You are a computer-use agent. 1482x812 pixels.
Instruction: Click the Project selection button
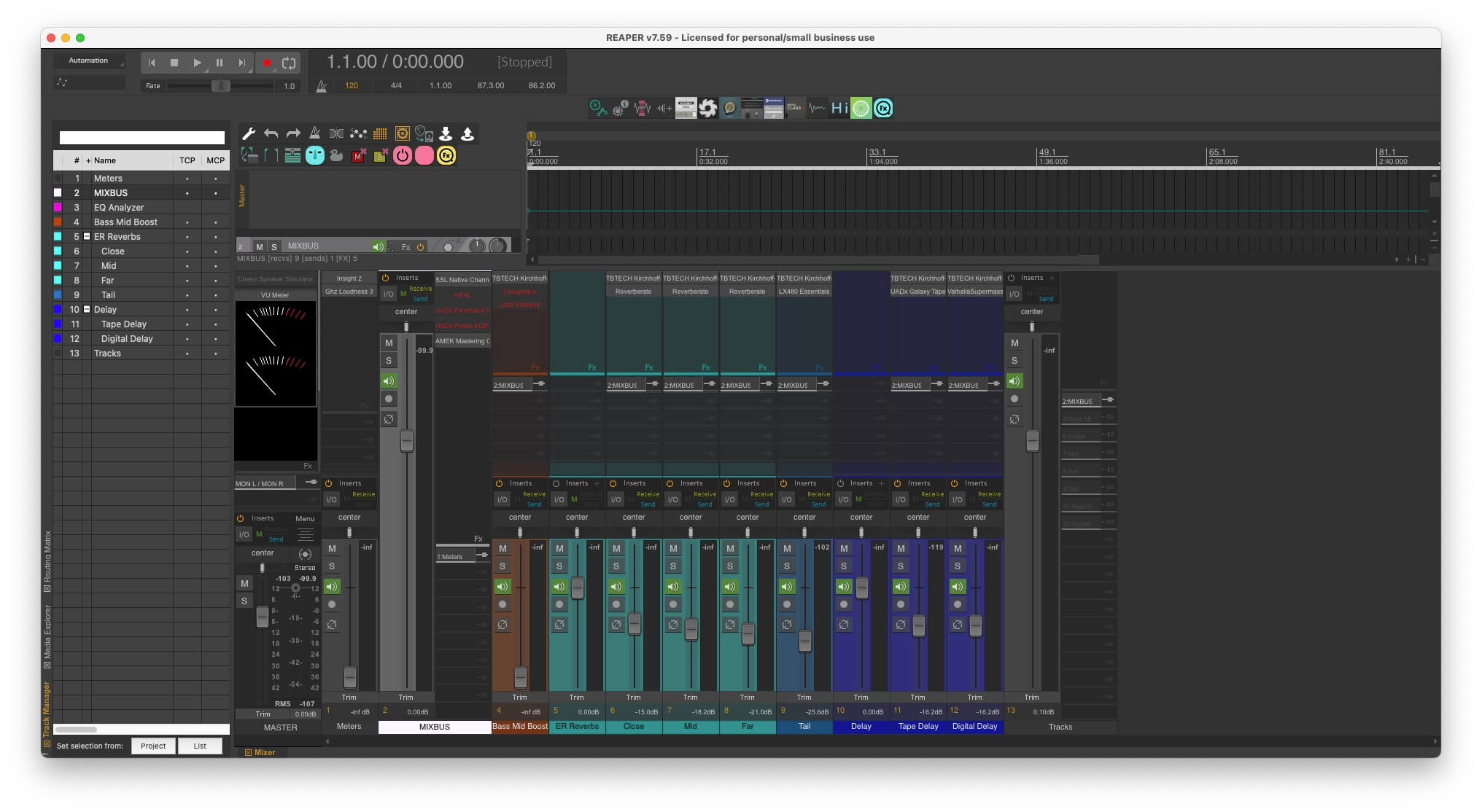point(153,746)
